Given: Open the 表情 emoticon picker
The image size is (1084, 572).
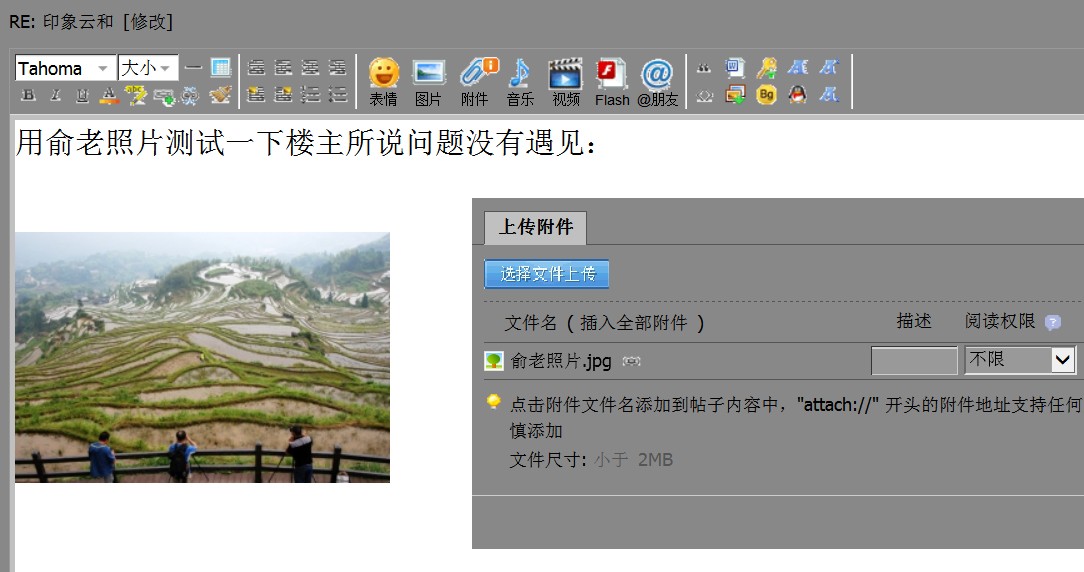Looking at the screenshot, I should tap(383, 80).
